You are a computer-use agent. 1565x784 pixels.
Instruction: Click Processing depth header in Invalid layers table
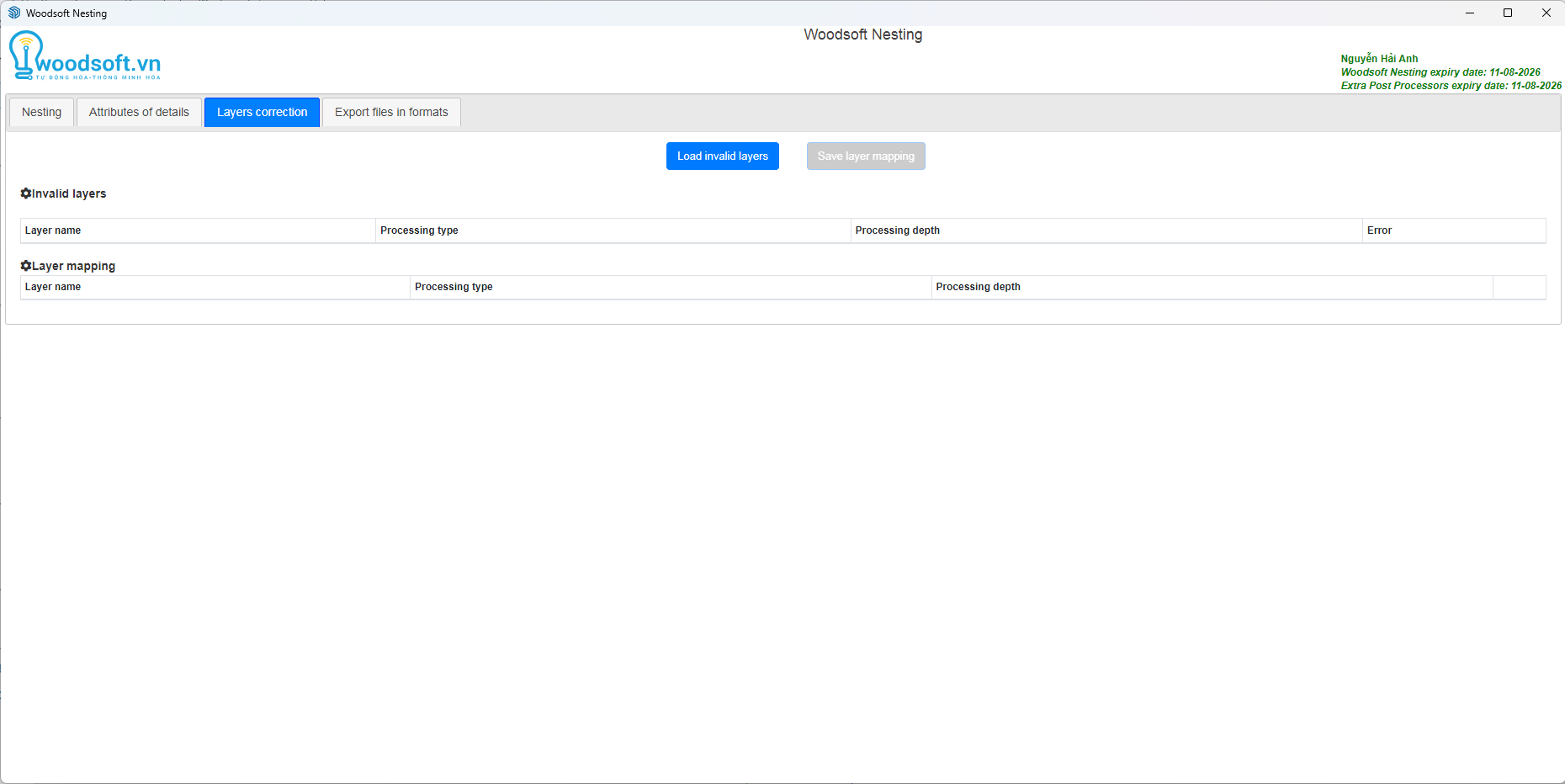tap(897, 230)
